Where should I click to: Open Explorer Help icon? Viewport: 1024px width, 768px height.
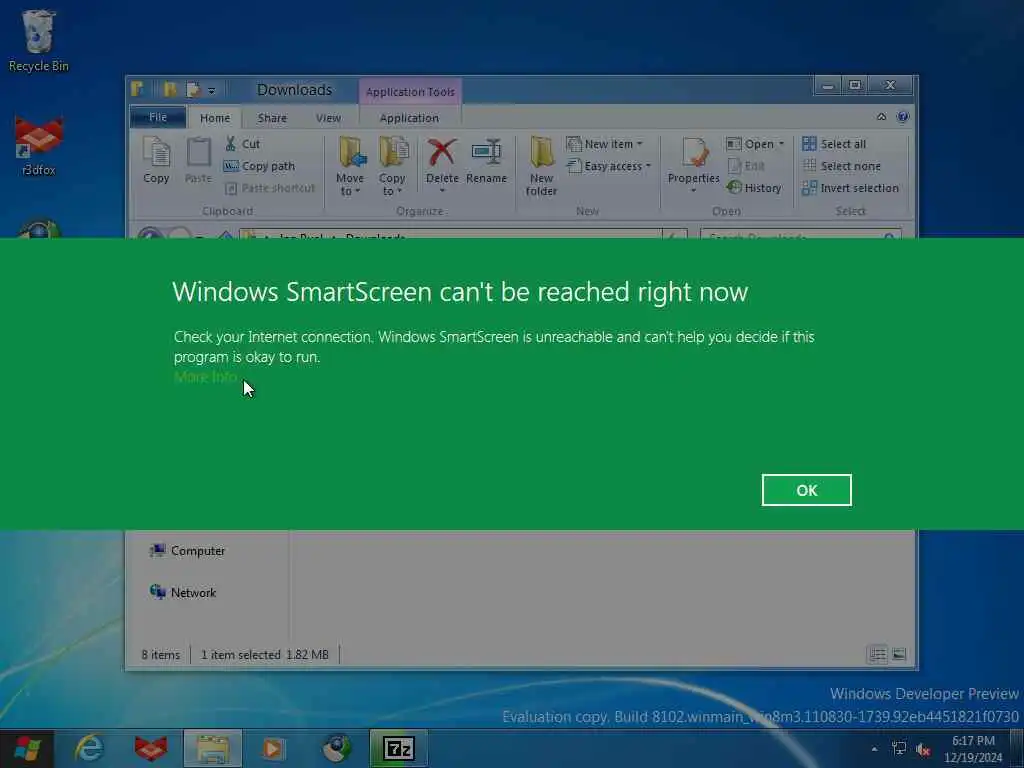pos(903,117)
